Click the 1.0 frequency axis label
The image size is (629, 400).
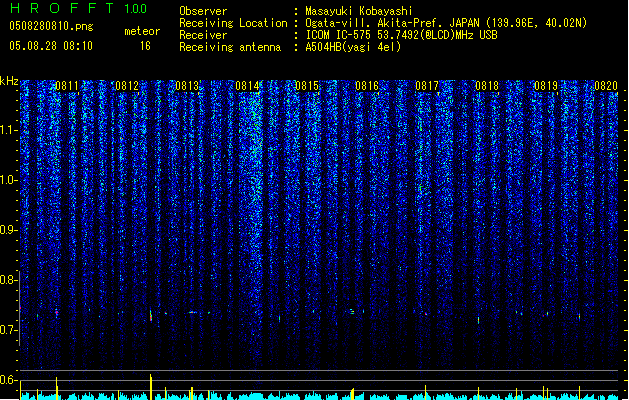[8, 180]
